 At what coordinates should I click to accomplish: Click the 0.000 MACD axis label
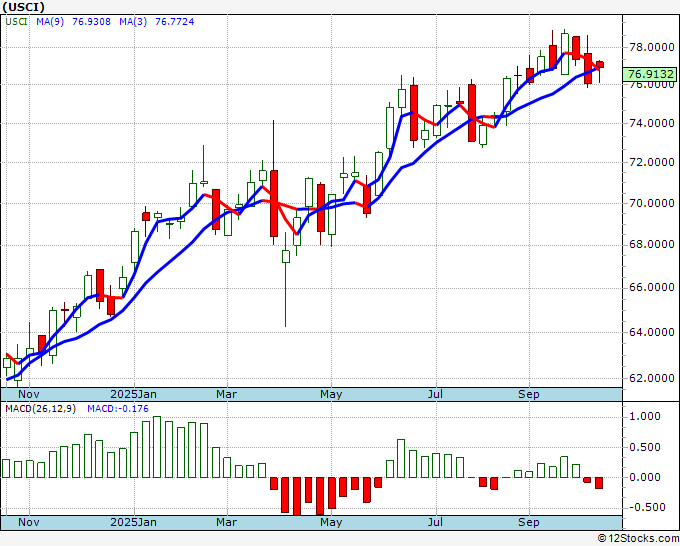pos(644,477)
